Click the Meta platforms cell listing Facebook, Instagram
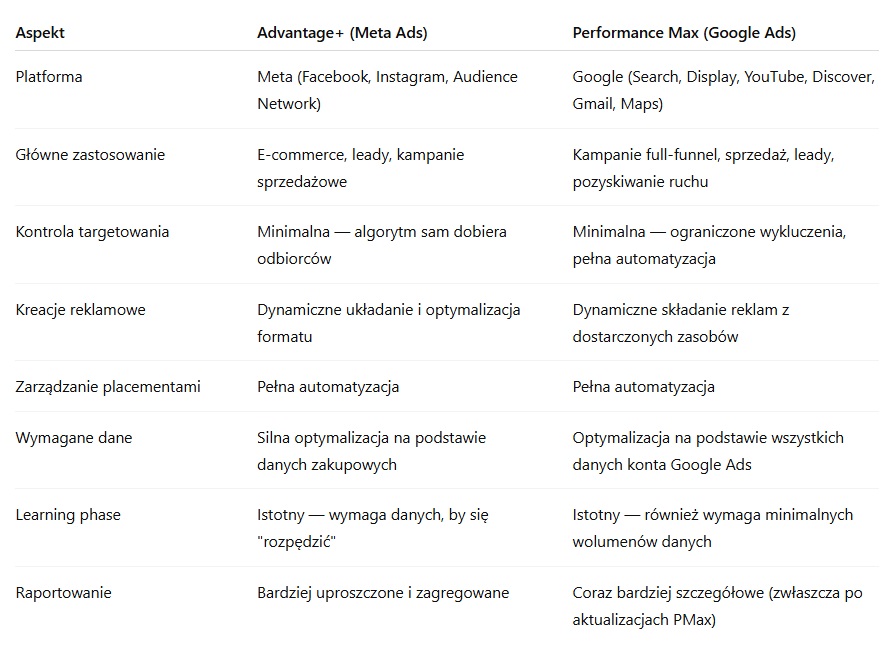 387,90
